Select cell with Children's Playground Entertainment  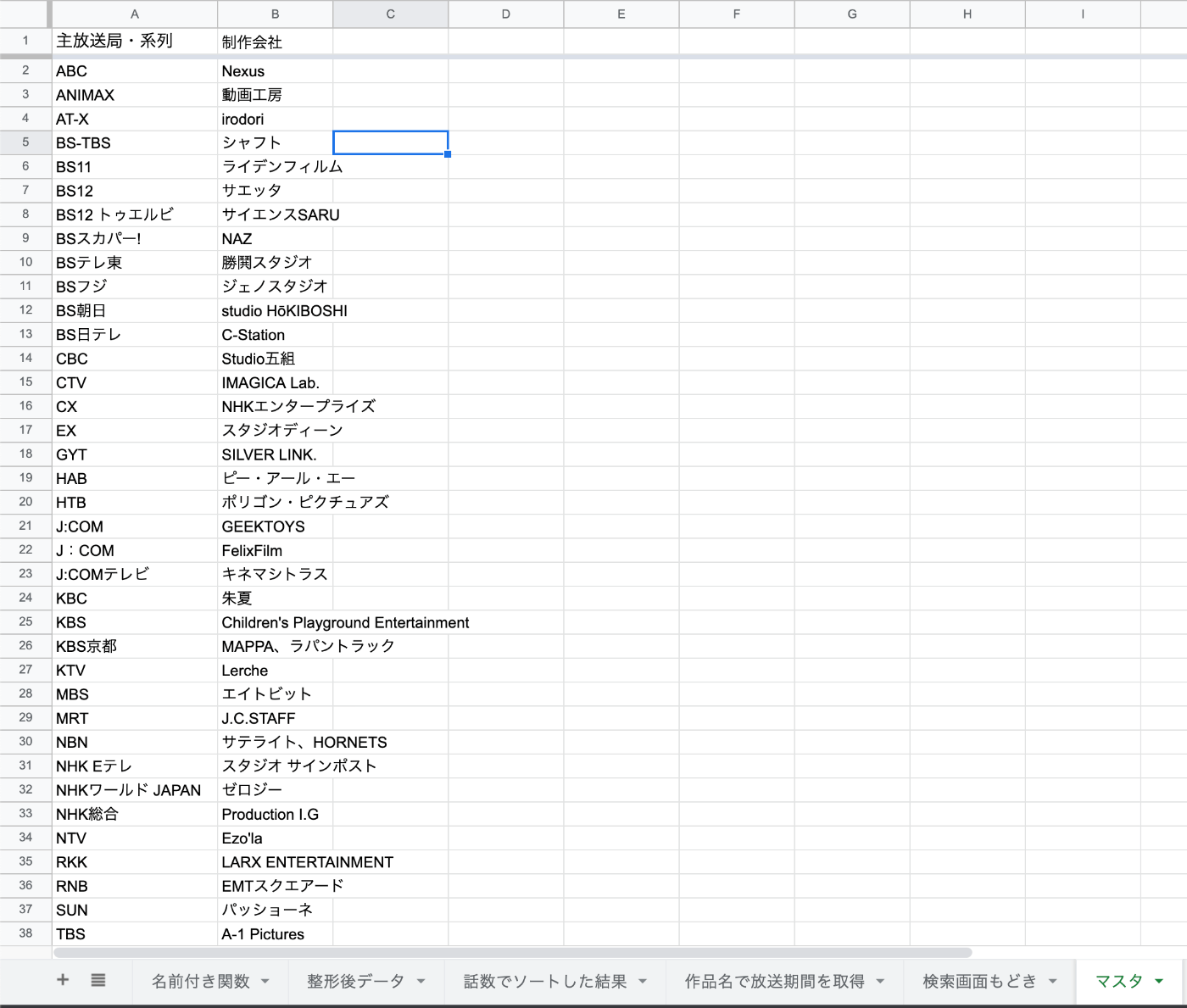276,622
